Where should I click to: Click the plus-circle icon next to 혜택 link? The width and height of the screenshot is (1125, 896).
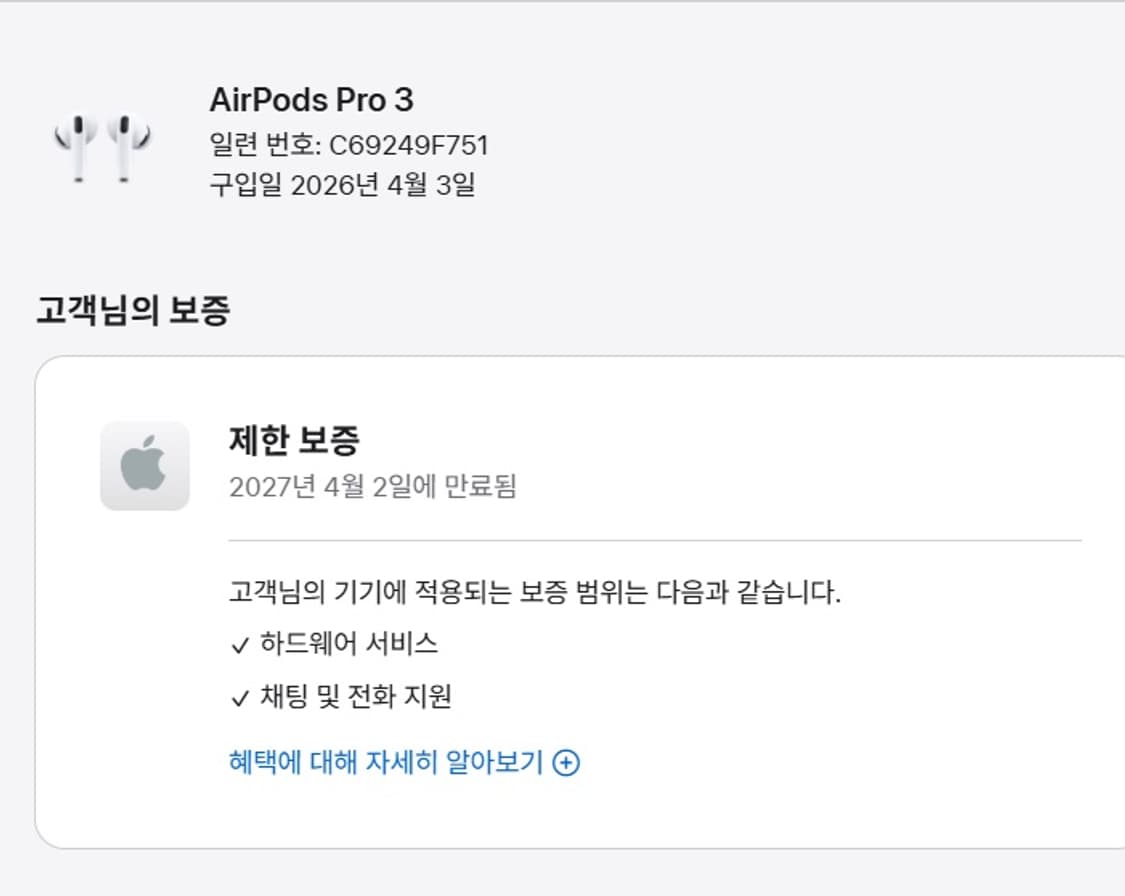tap(567, 761)
